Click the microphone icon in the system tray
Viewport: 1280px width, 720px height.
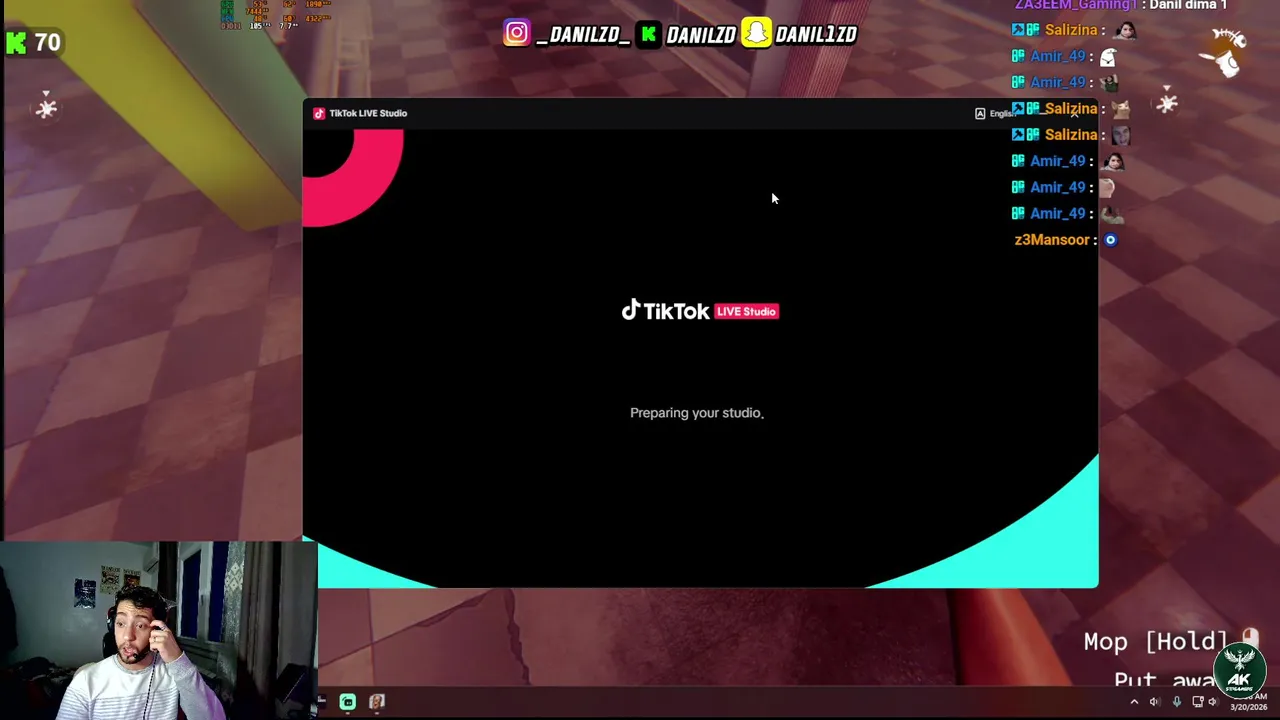(x=1176, y=702)
